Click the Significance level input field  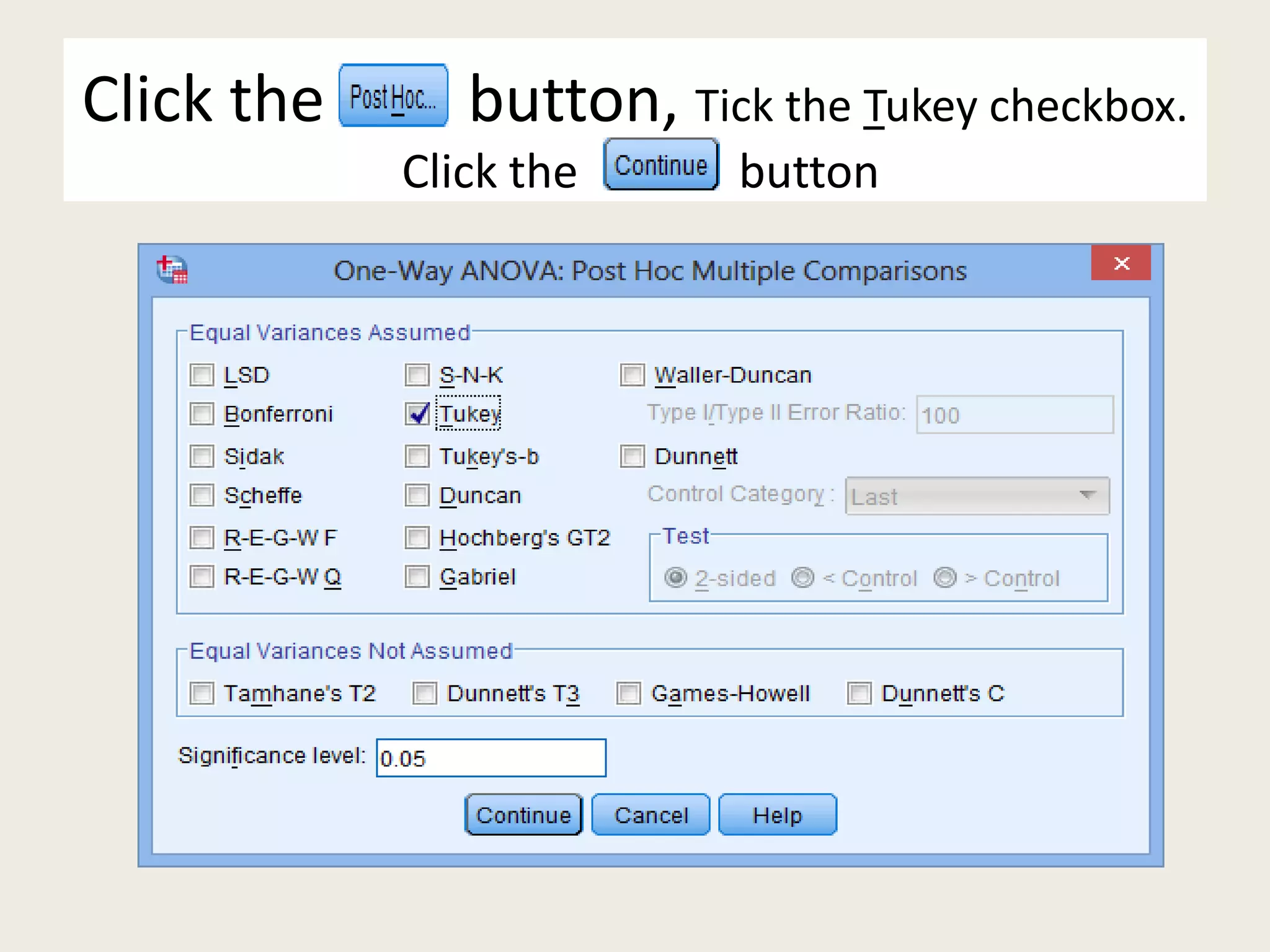491,757
